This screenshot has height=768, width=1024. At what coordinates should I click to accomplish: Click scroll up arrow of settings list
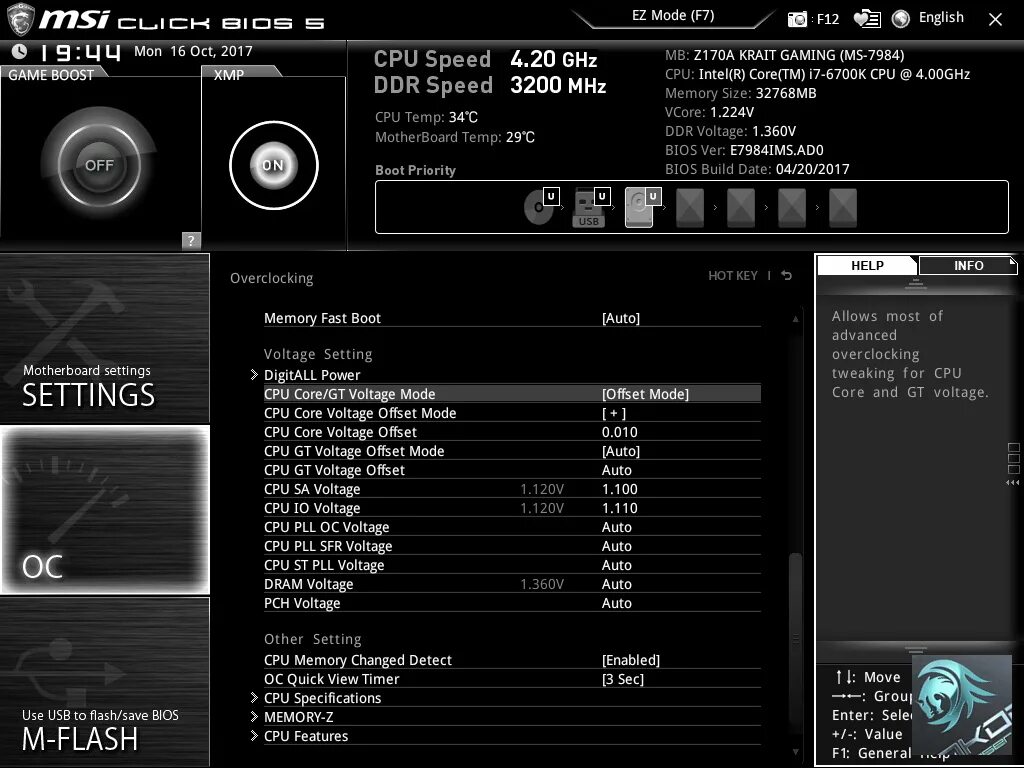(x=795, y=319)
